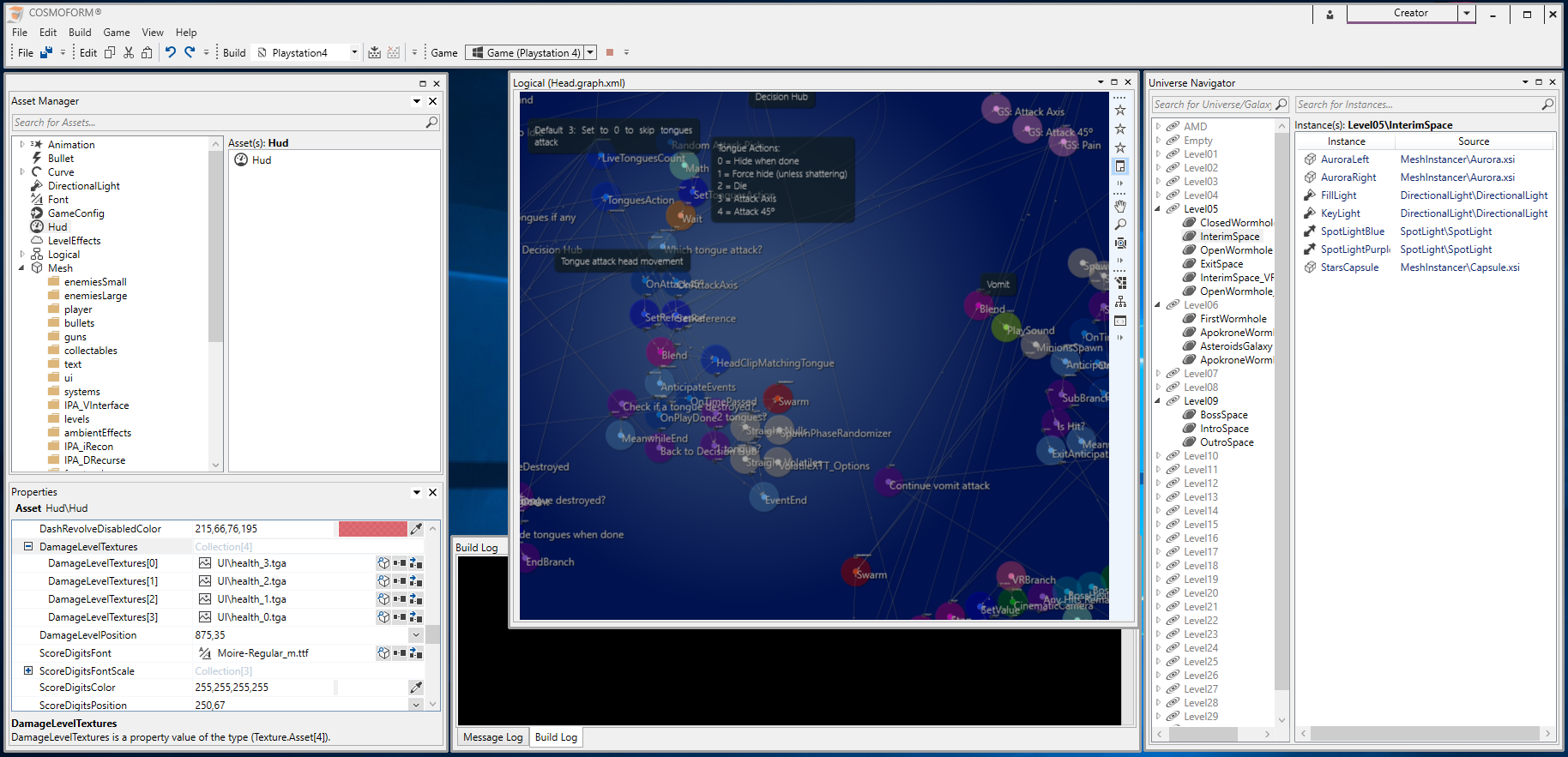Open the Build menu in menu bar

point(80,33)
